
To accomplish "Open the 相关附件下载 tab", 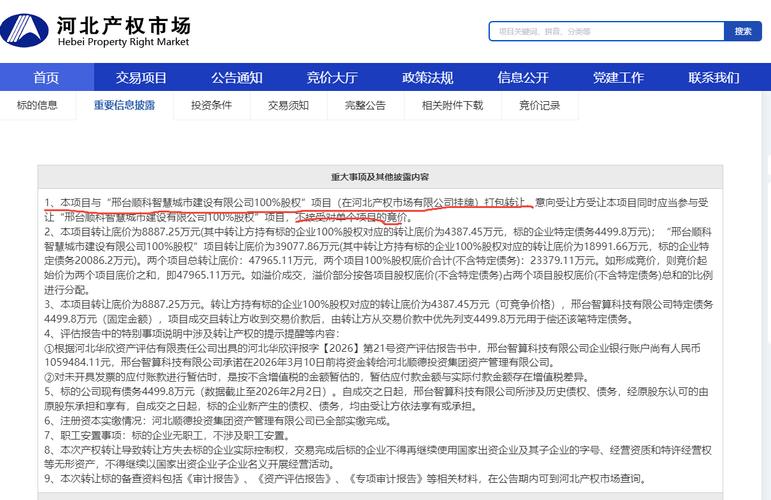I will point(452,105).
